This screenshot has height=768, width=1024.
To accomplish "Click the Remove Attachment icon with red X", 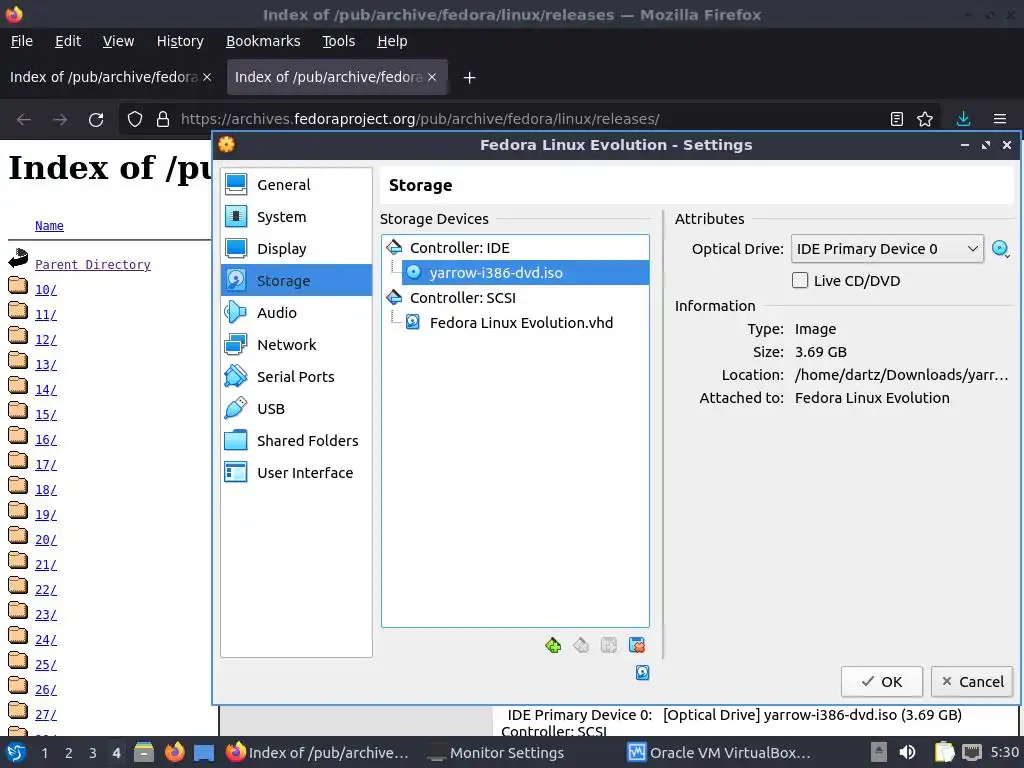I will (637, 645).
